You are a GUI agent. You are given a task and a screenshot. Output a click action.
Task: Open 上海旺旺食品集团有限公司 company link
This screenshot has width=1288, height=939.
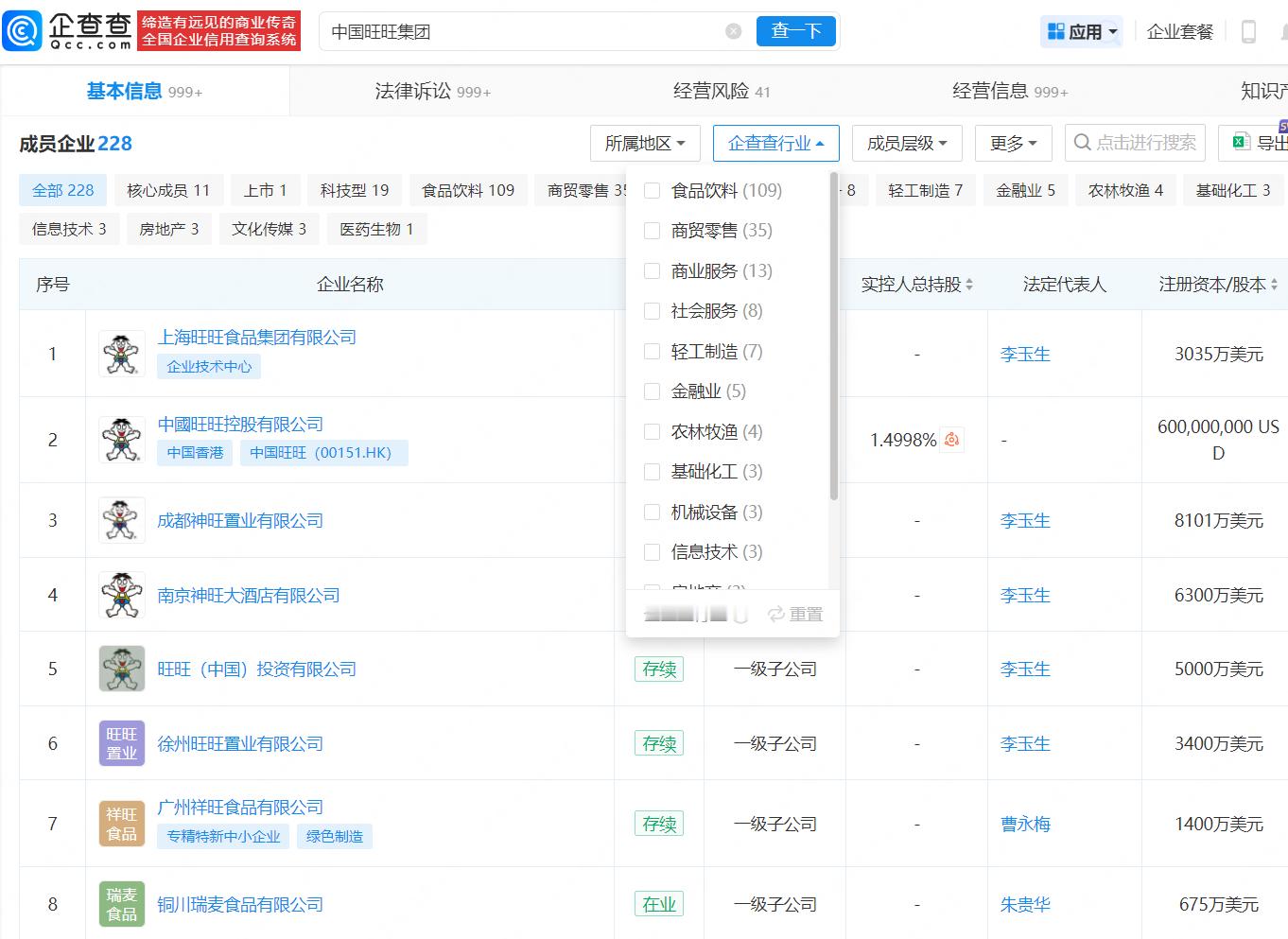[256, 337]
